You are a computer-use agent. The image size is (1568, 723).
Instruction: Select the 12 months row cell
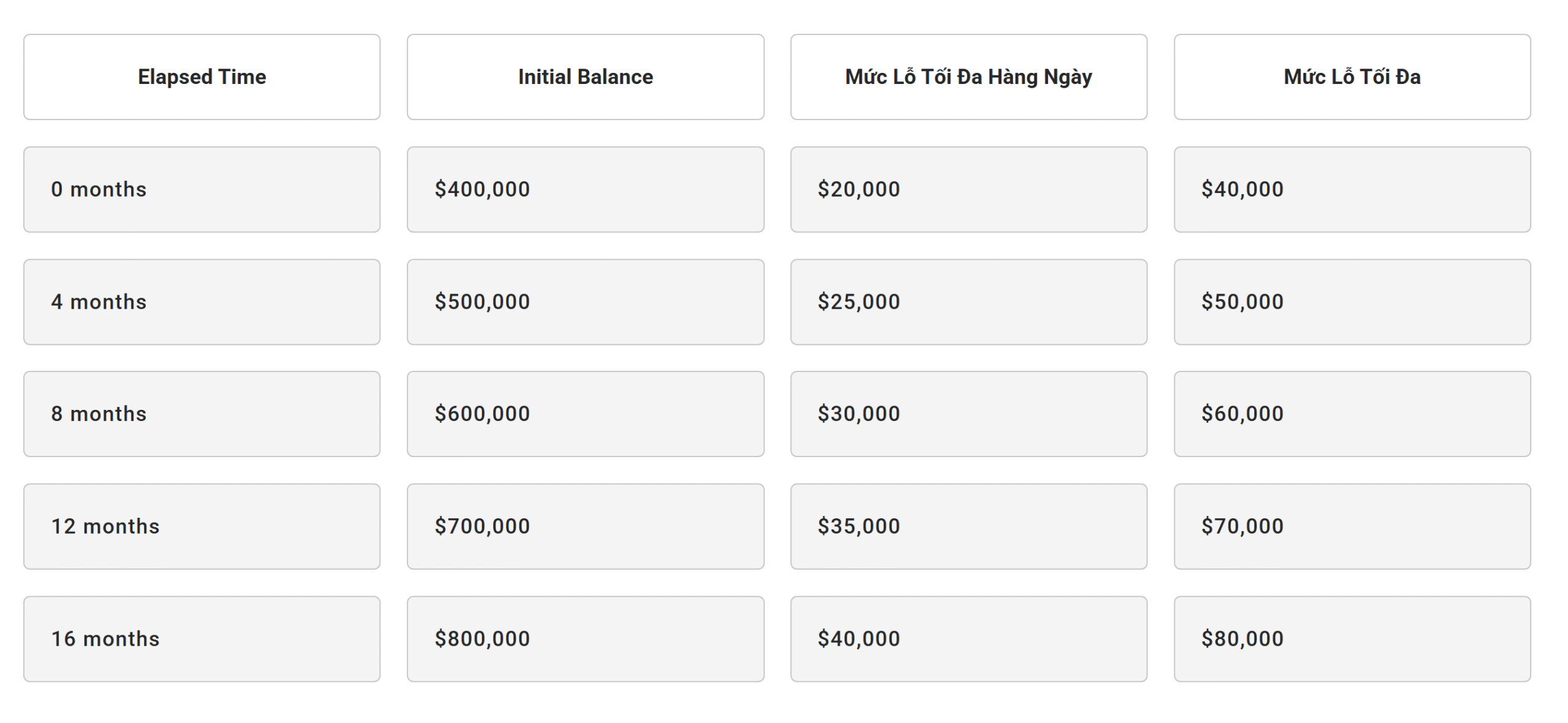(x=202, y=526)
